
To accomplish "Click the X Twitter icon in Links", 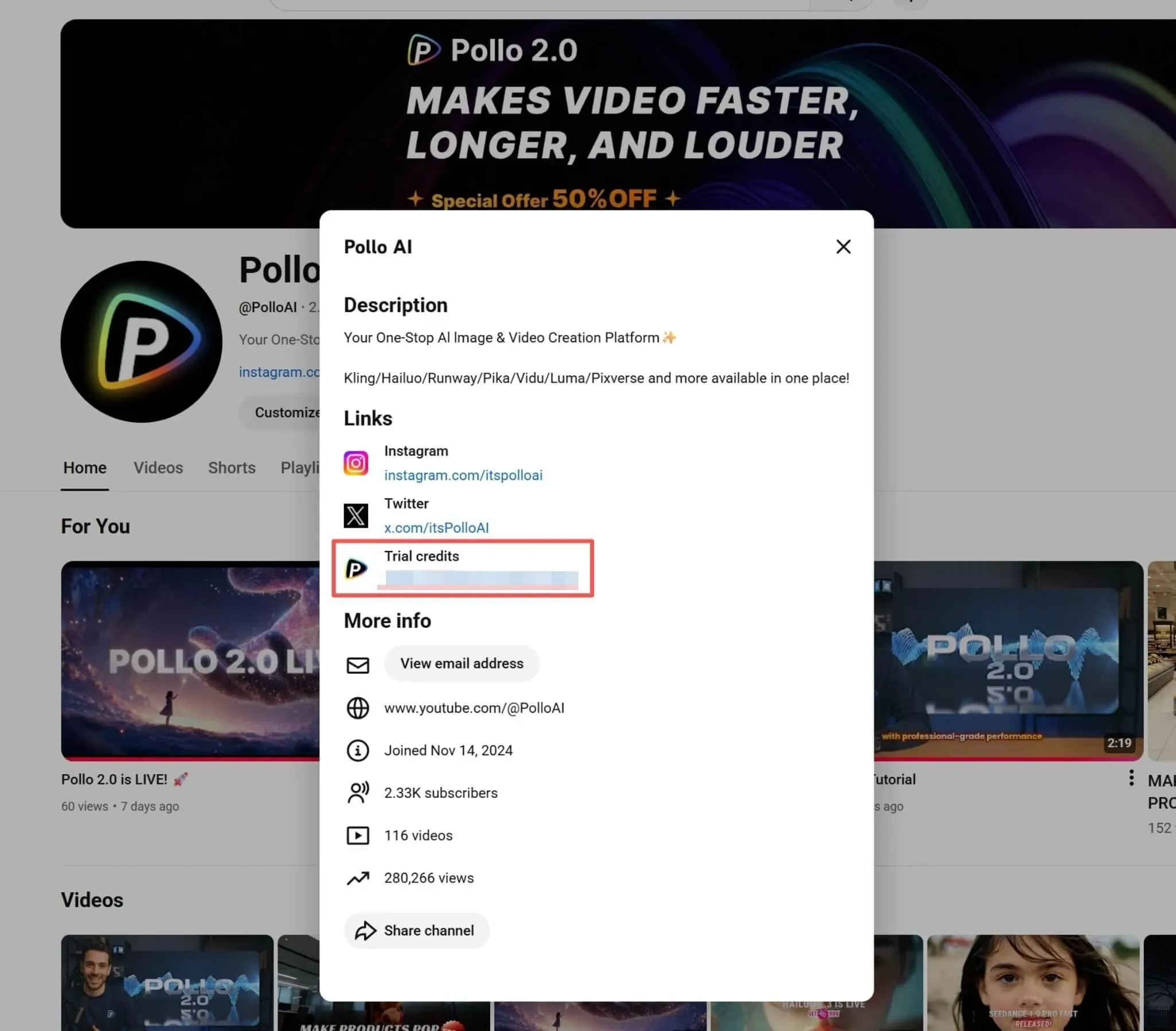I will [x=355, y=515].
